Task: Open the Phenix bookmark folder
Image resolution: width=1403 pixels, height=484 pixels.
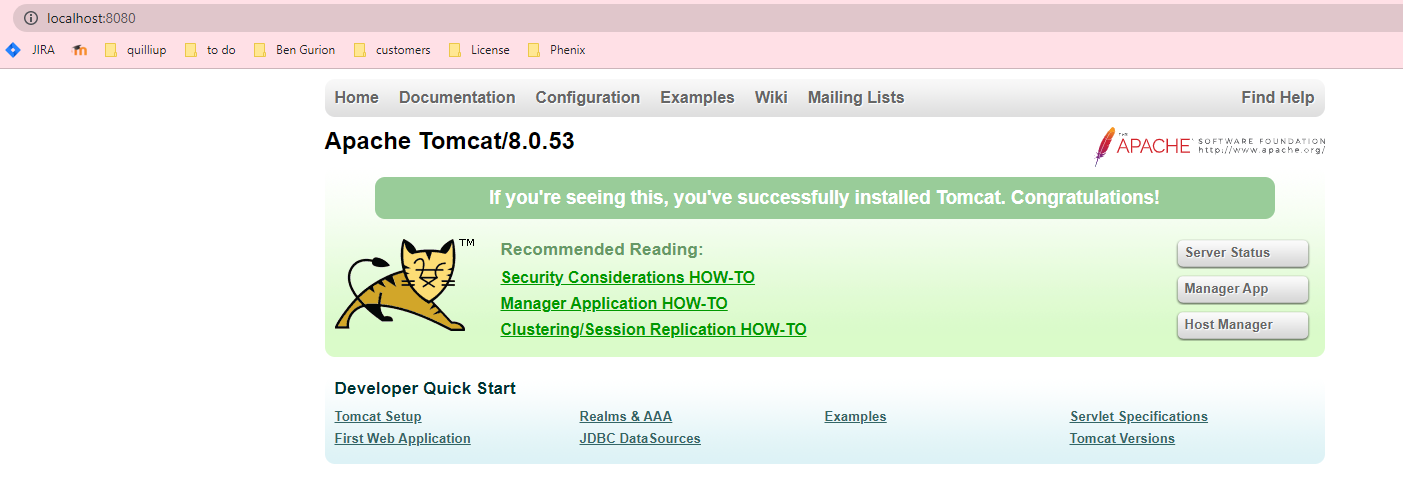Action: [556, 50]
